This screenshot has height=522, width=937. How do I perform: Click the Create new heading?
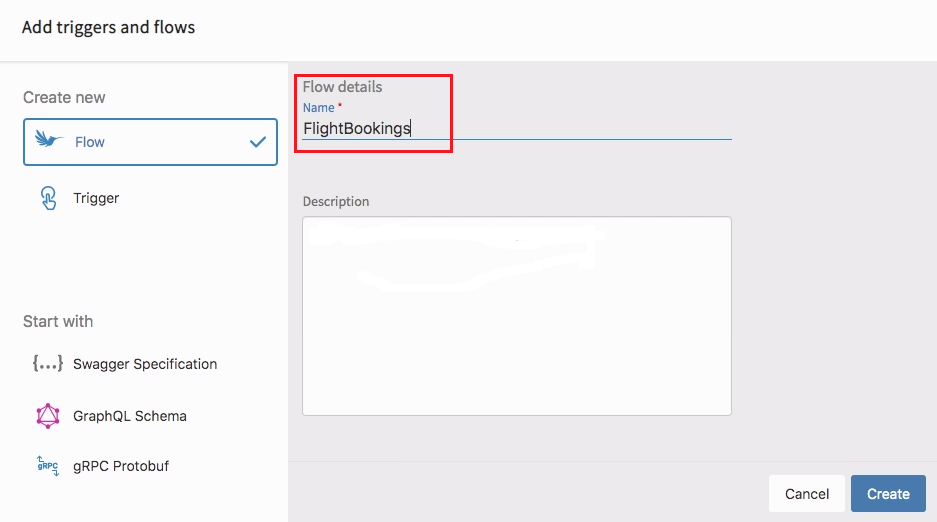pyautogui.click(x=64, y=97)
